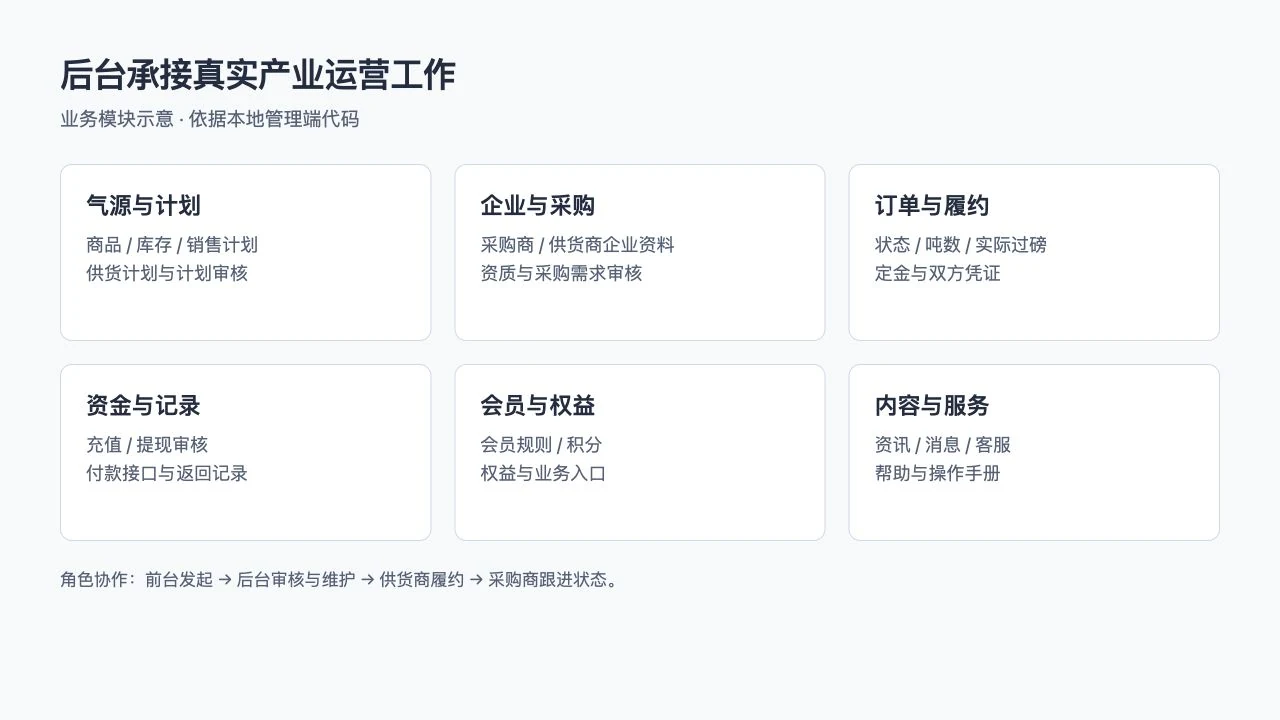The image size is (1280, 720).
Task: Click the text 定金与双方凭证
Action: point(937,273)
